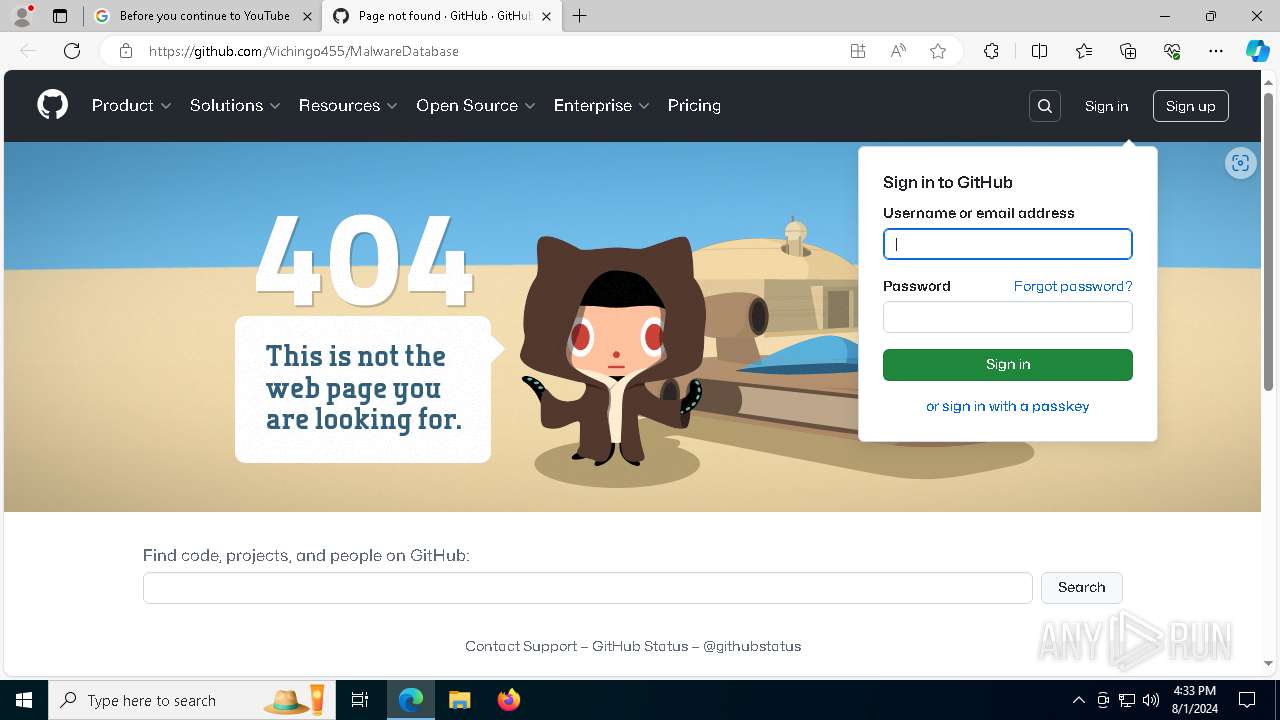Open the Favorites list icon
The image size is (1280, 720).
pyautogui.click(x=1084, y=51)
